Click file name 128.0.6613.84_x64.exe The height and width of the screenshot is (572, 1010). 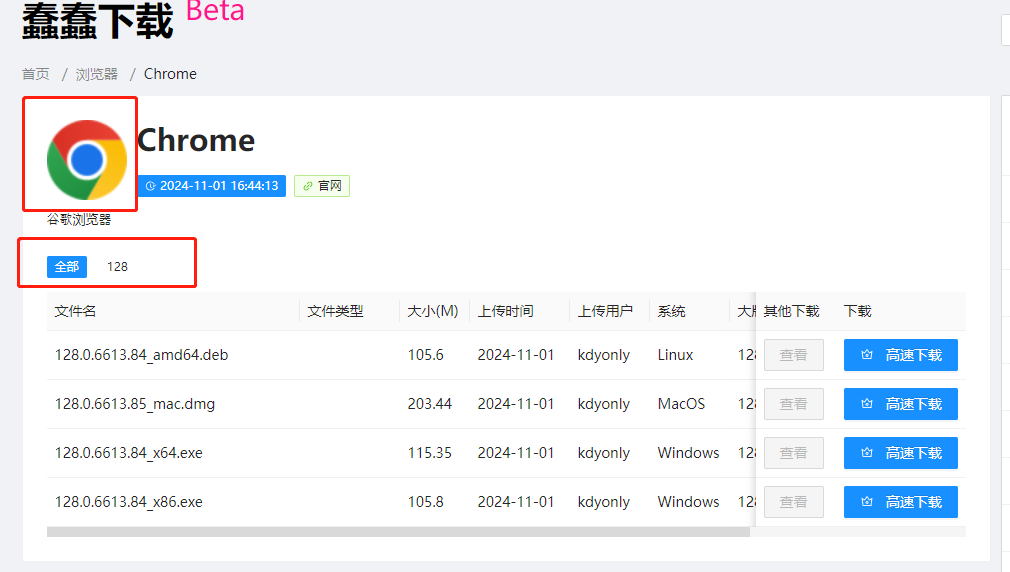(x=128, y=453)
